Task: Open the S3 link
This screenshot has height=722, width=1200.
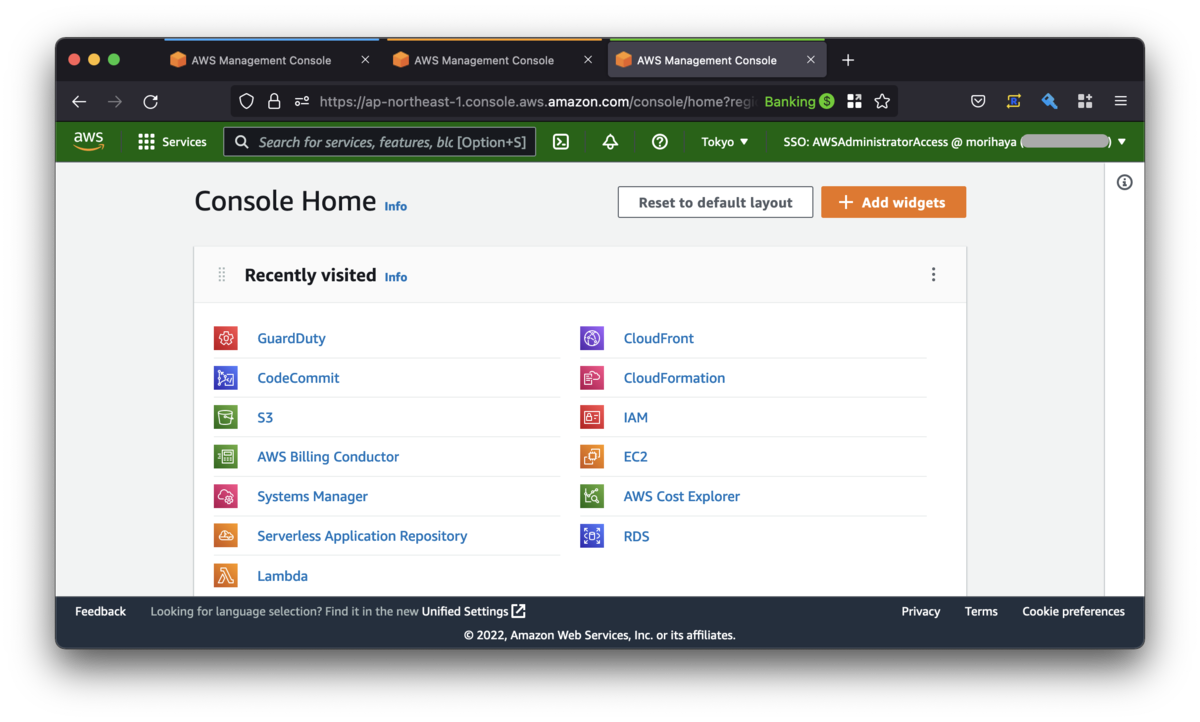Action: (265, 417)
